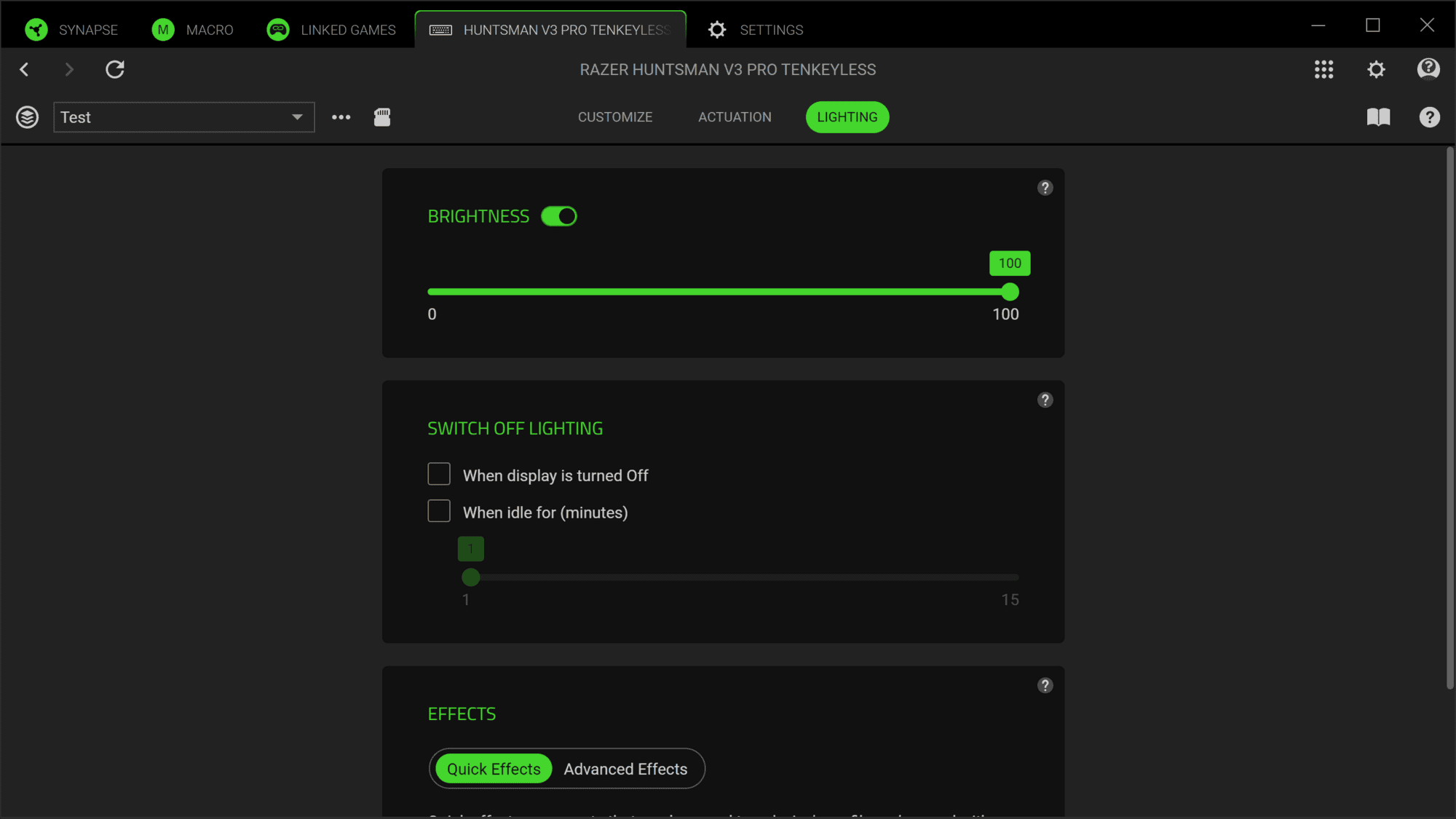
Task: Click the brightness slider minimum label 0
Action: click(x=432, y=314)
